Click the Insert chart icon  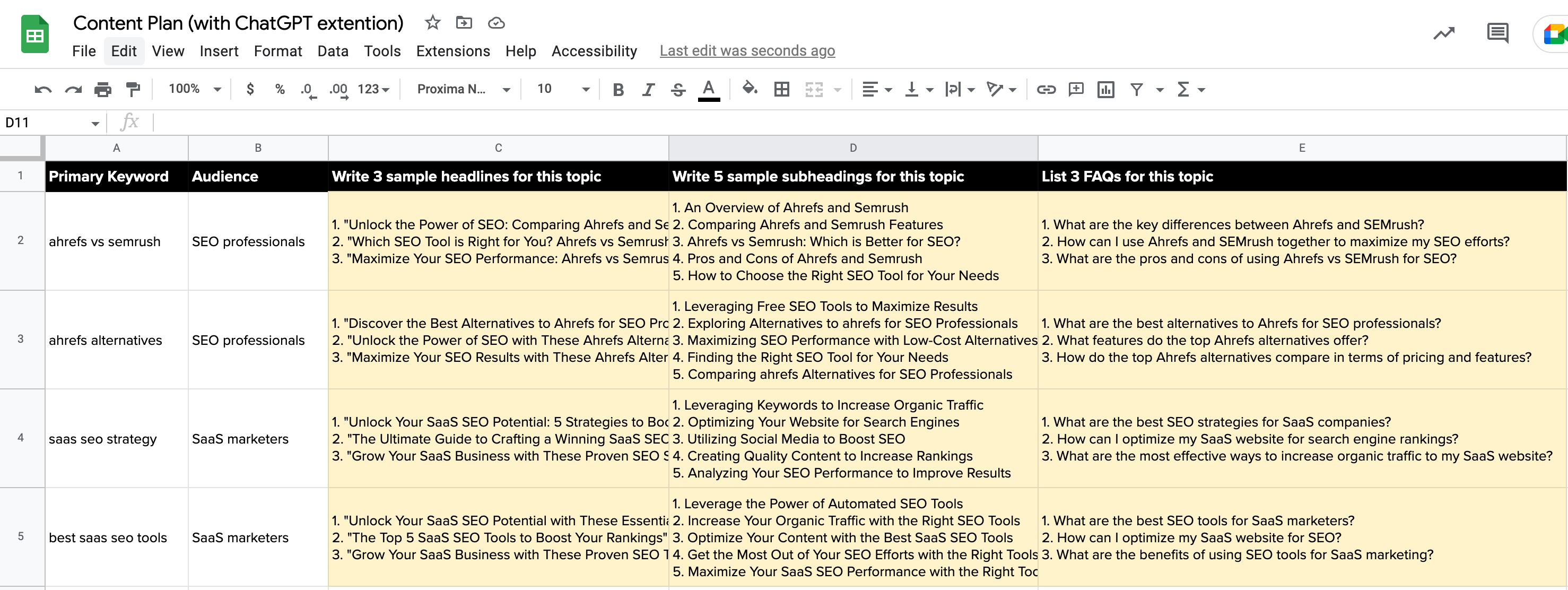(1106, 90)
